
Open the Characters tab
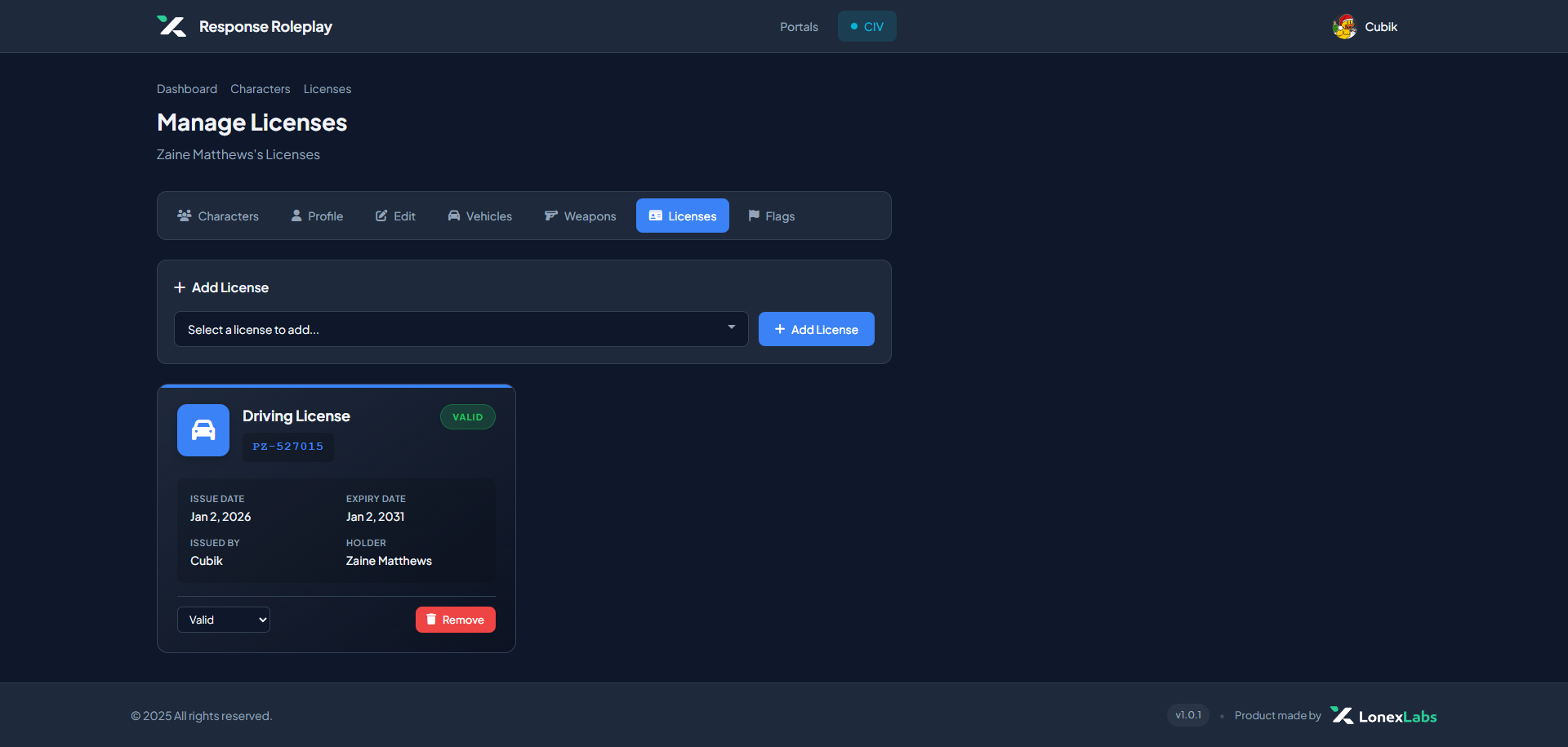coord(218,216)
